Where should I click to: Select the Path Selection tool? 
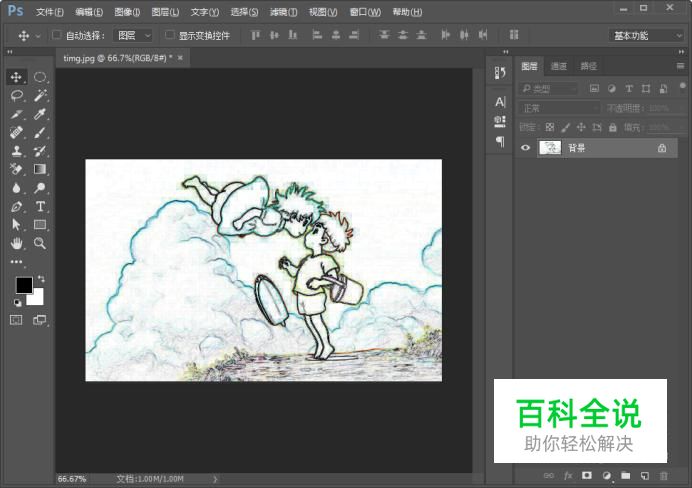(x=16, y=225)
